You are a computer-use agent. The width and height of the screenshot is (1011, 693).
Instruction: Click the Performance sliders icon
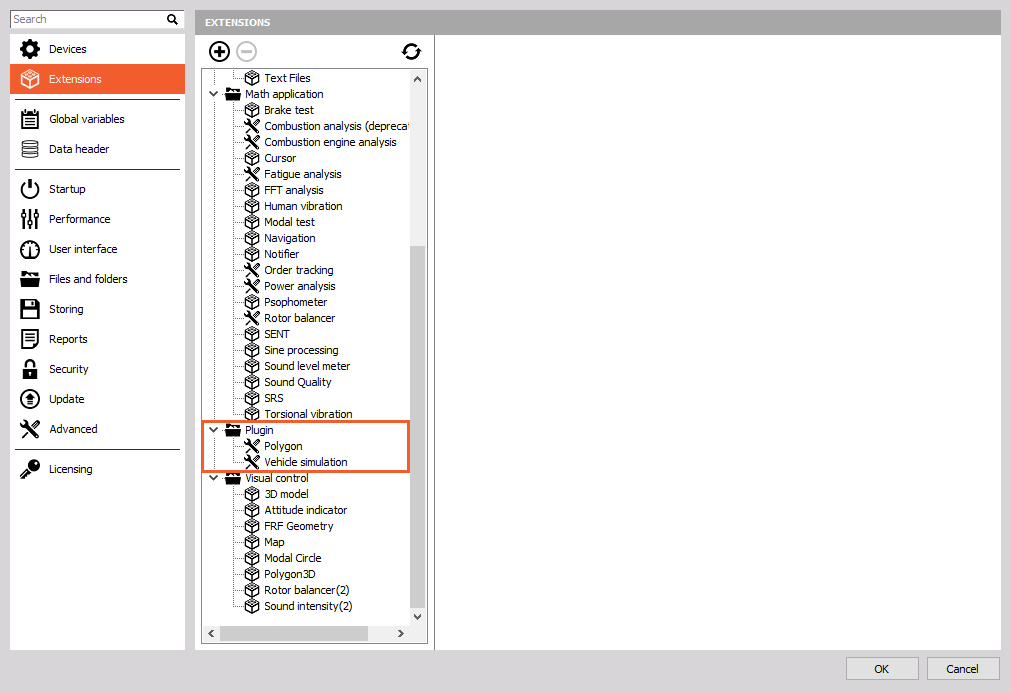click(30, 219)
